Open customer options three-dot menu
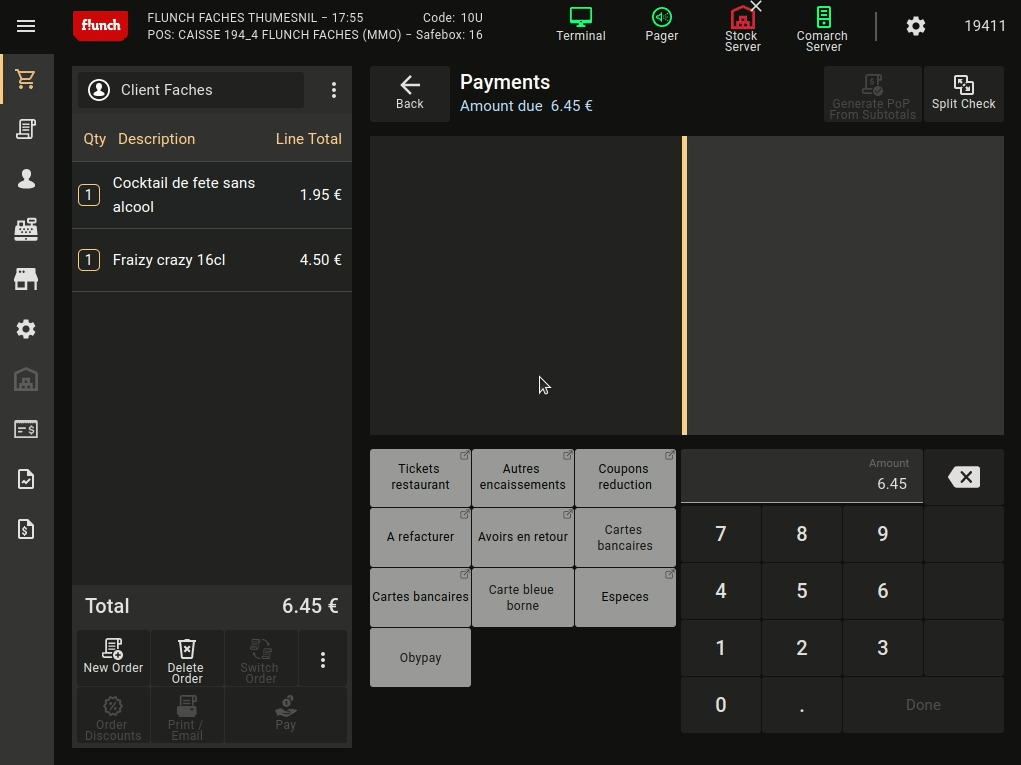 coord(334,90)
